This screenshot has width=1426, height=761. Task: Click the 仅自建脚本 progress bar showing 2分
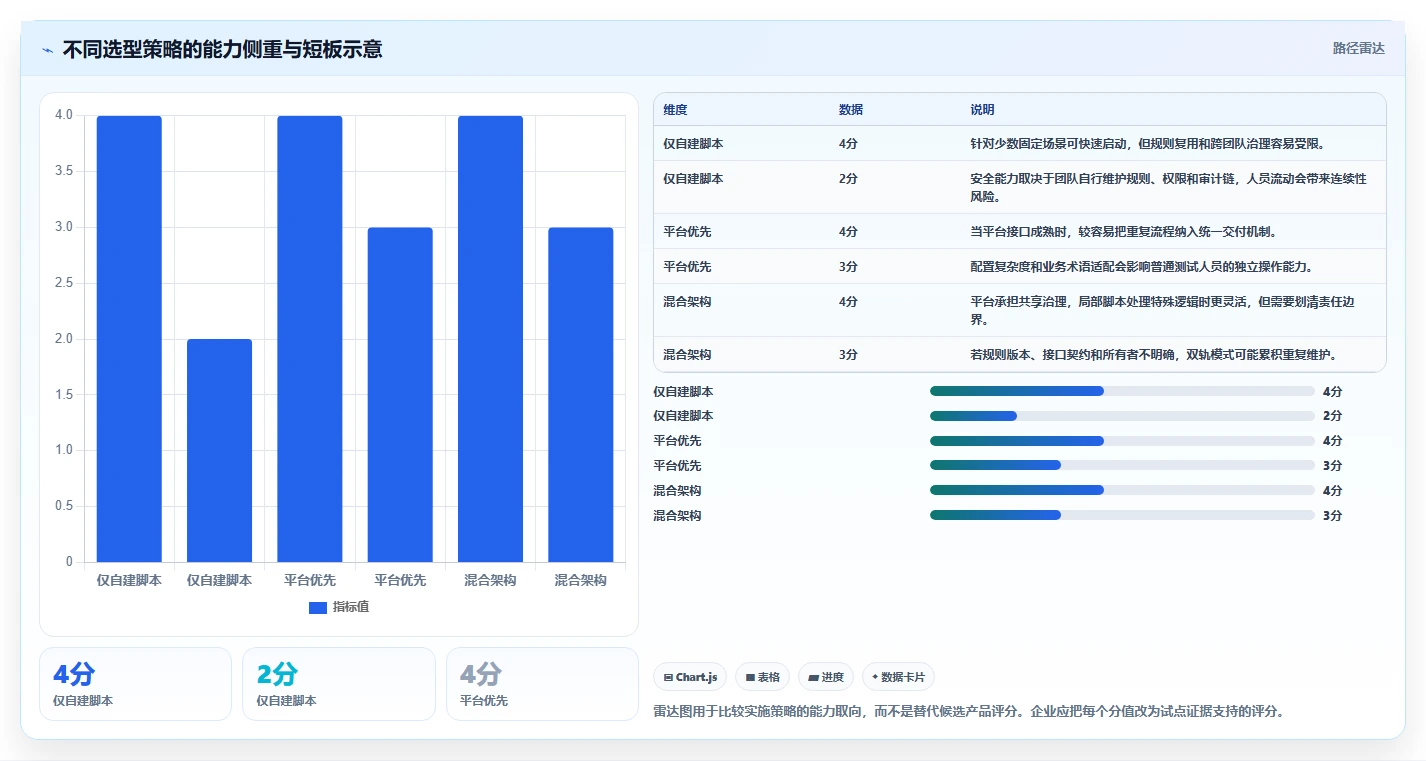(x=1122, y=416)
